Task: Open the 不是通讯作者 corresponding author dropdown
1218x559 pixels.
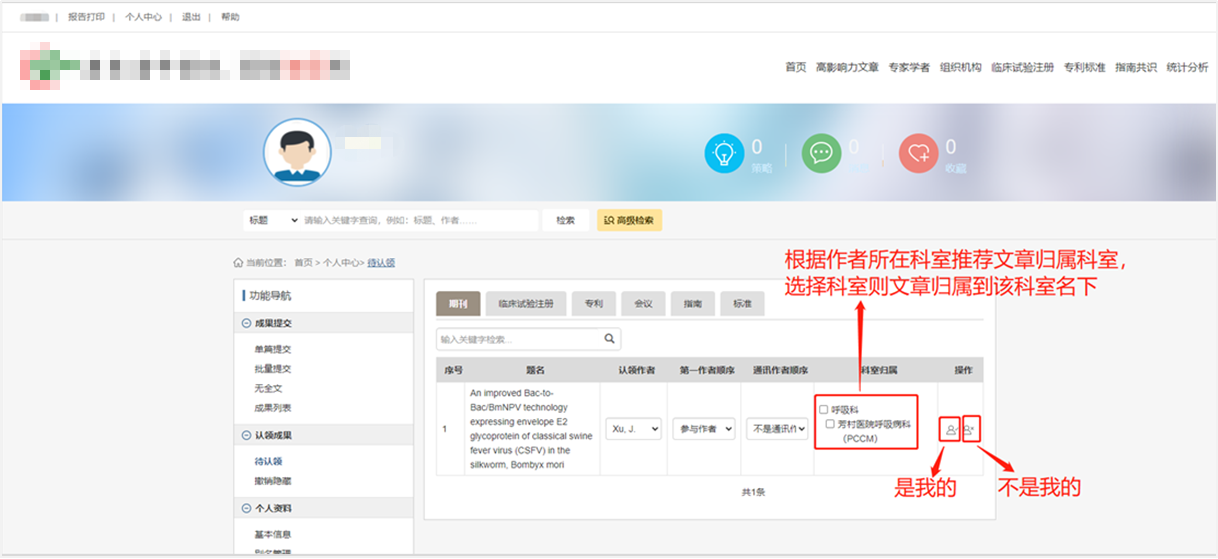Action: [x=777, y=428]
